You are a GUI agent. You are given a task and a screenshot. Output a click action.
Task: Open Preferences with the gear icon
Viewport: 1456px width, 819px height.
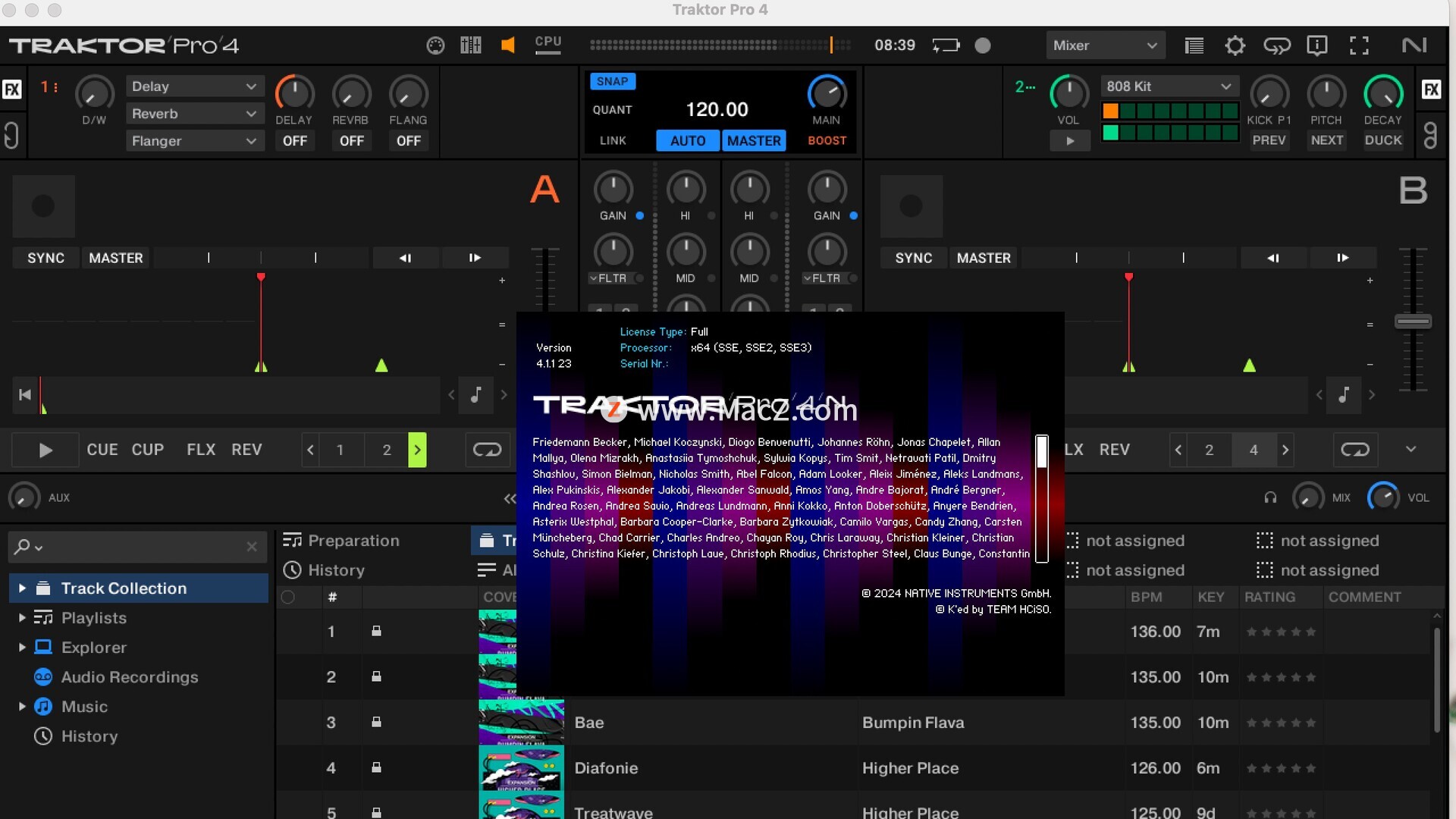click(1235, 45)
